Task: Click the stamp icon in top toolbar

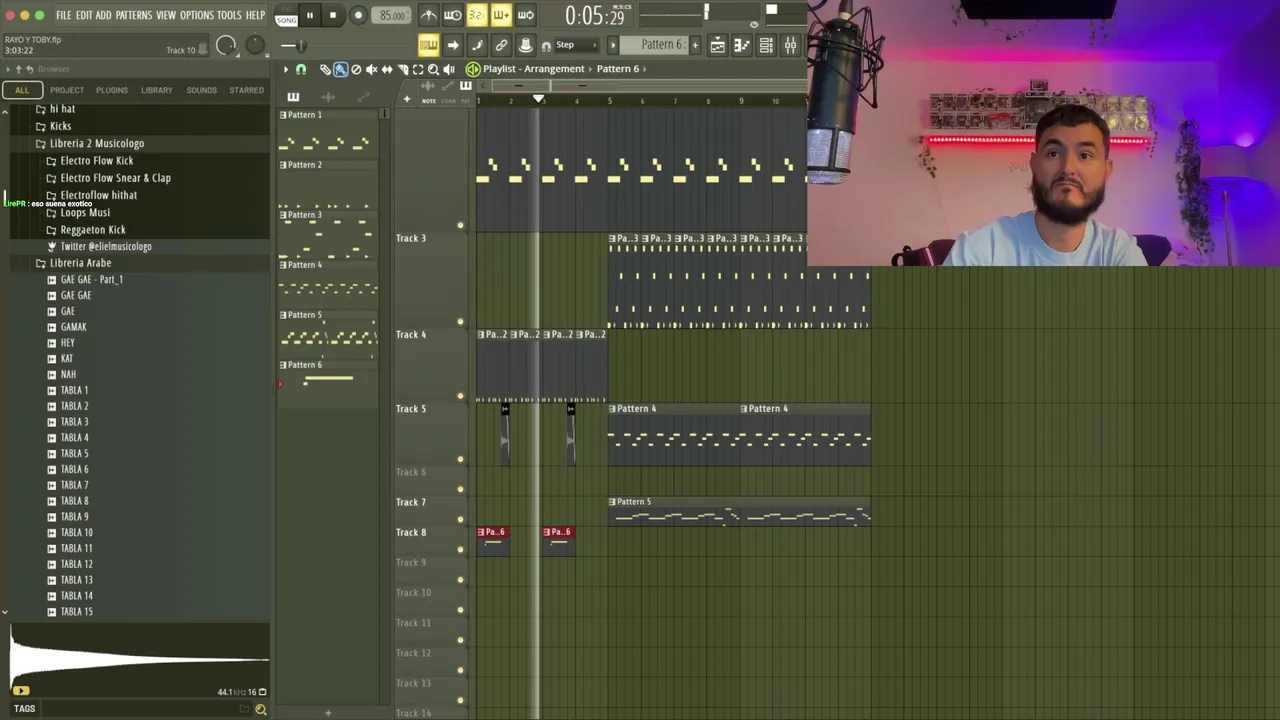Action: click(x=525, y=45)
